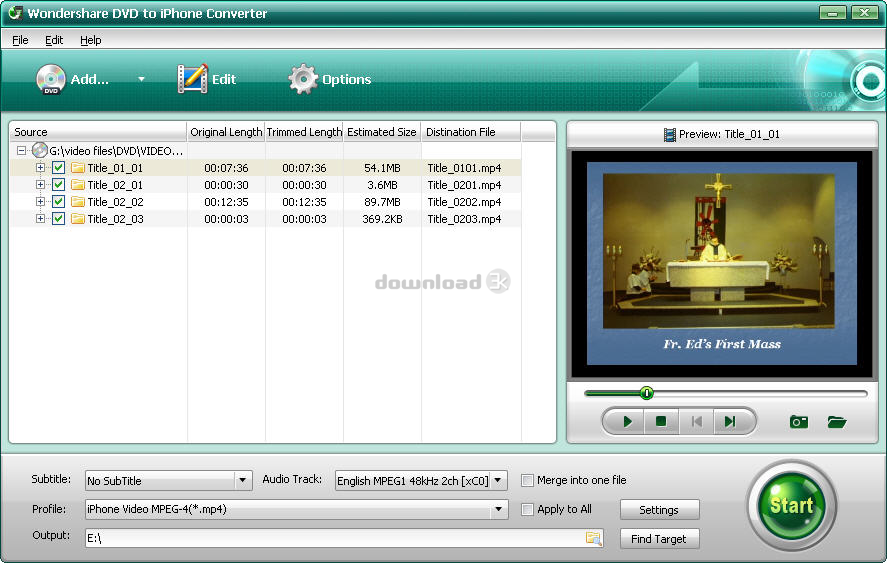Expand Title_02_03 tree node
The width and height of the screenshot is (887, 563).
pyautogui.click(x=40, y=218)
